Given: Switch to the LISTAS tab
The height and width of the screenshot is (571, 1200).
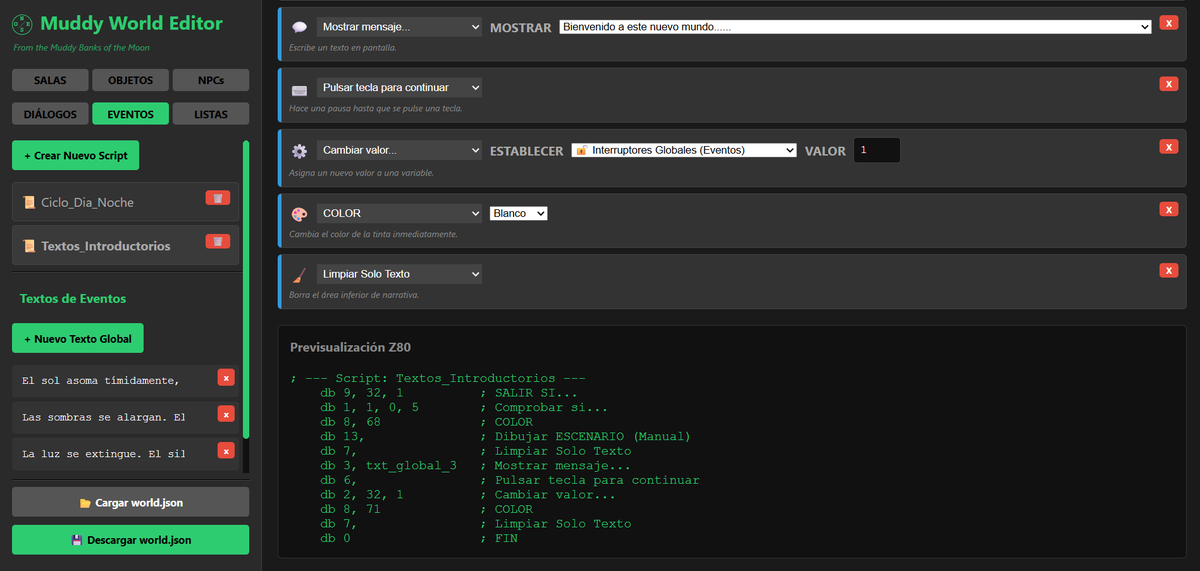Looking at the screenshot, I should (211, 114).
